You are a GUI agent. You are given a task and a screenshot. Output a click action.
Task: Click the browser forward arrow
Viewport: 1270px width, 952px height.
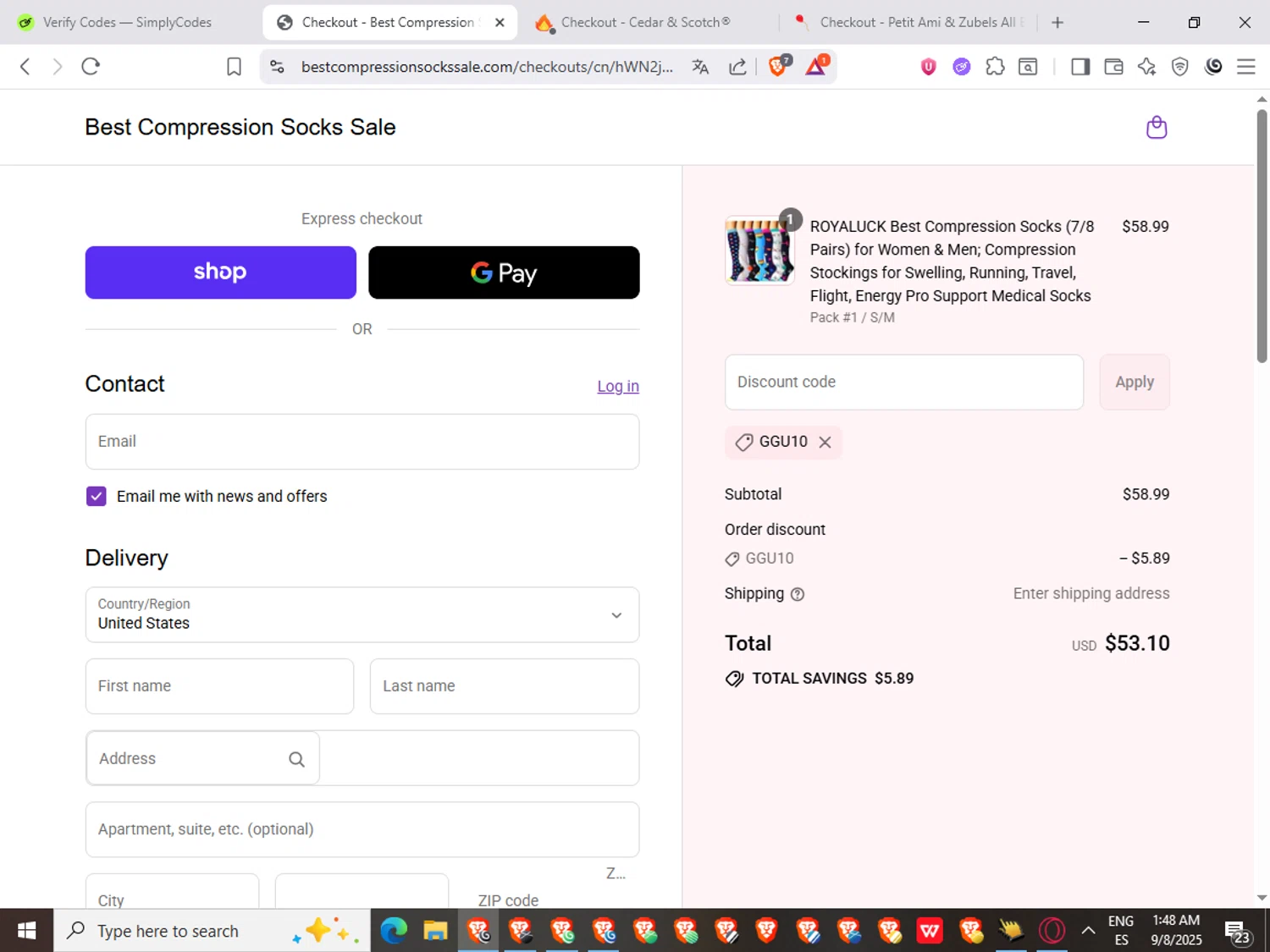pos(57,67)
